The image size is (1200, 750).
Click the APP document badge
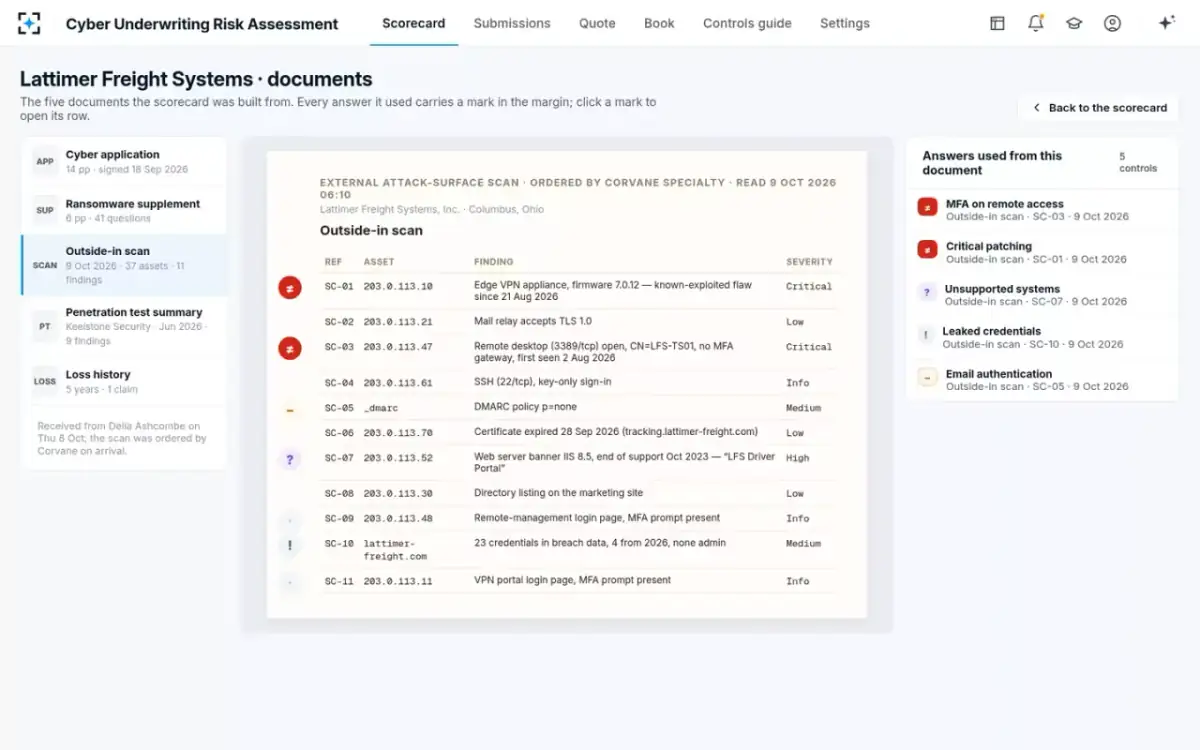tap(45, 162)
